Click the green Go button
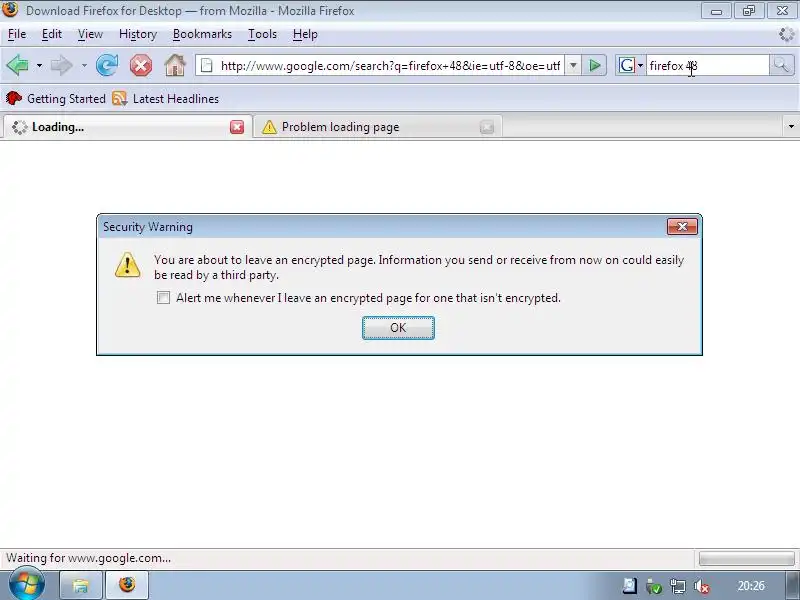Image resolution: width=800 pixels, height=600 pixels. [x=594, y=65]
